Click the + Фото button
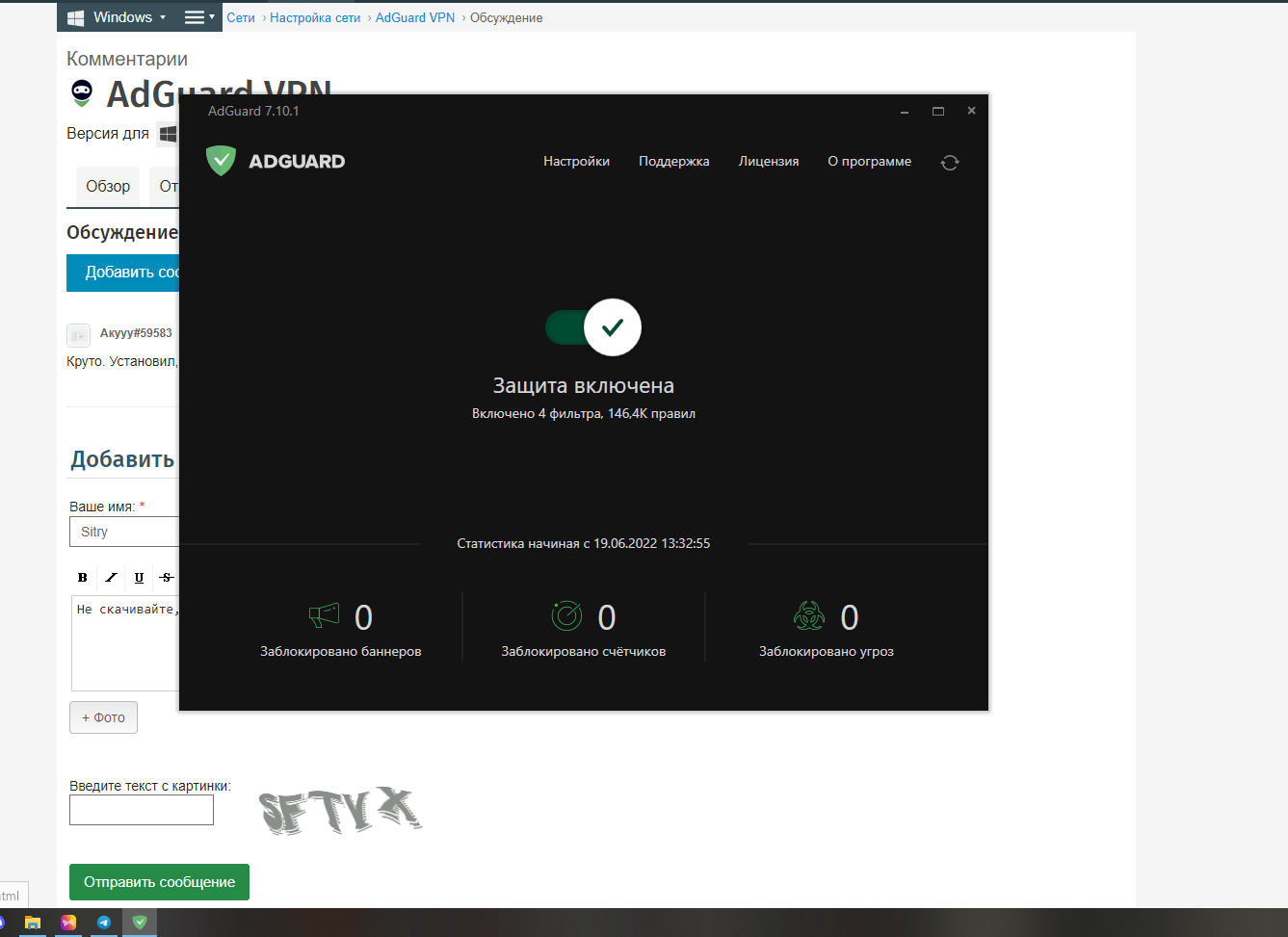Image resolution: width=1288 pixels, height=937 pixels. point(103,717)
